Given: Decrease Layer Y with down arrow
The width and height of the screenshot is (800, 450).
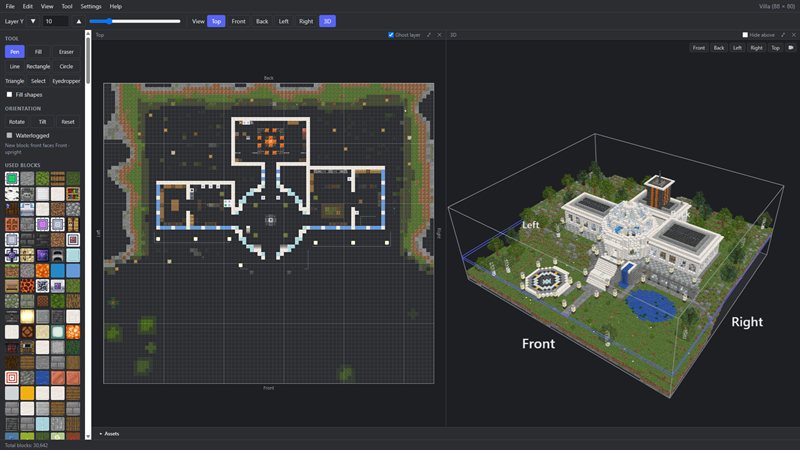Looking at the screenshot, I should 33,21.
